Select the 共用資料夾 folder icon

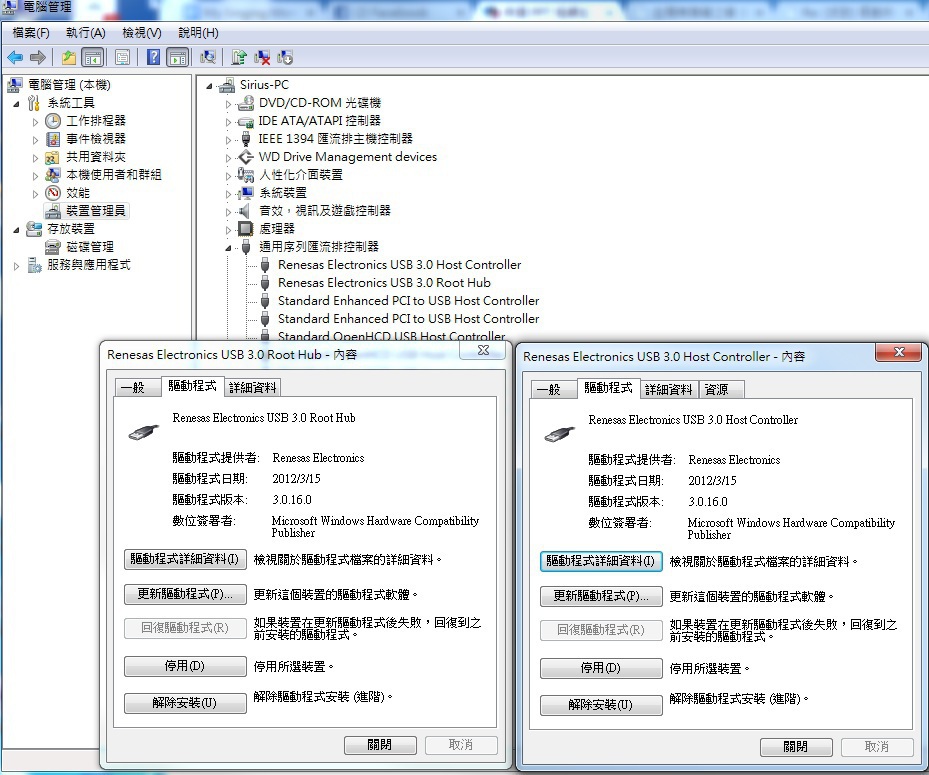53,157
